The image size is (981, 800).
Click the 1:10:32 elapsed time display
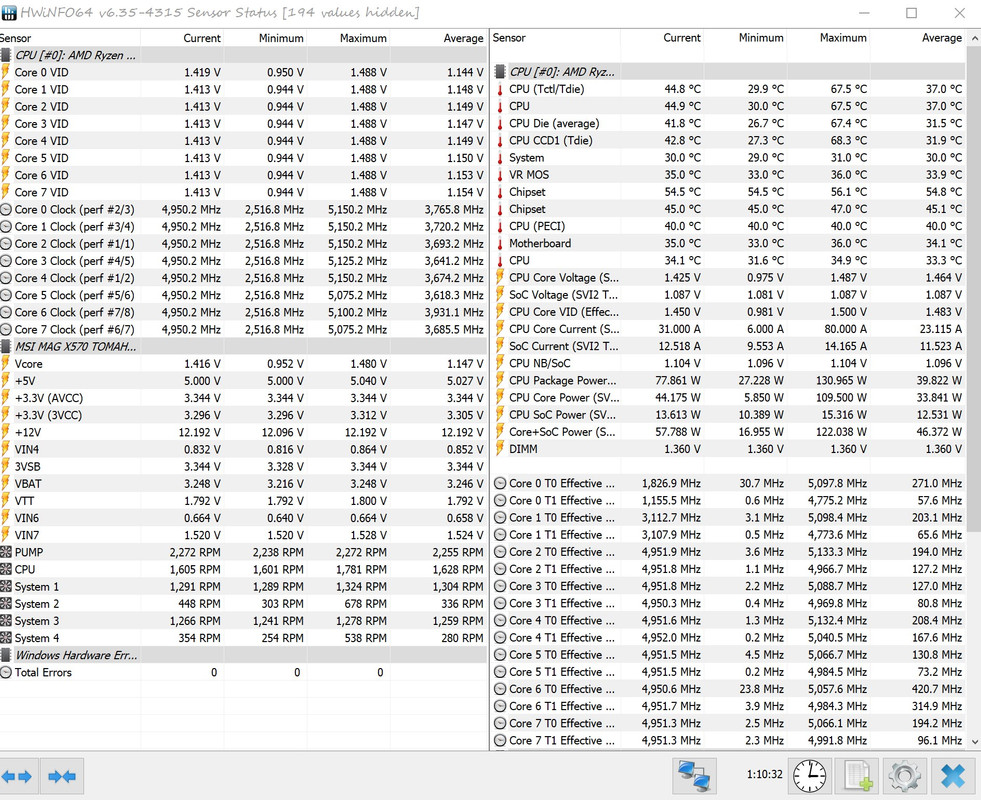(765, 774)
